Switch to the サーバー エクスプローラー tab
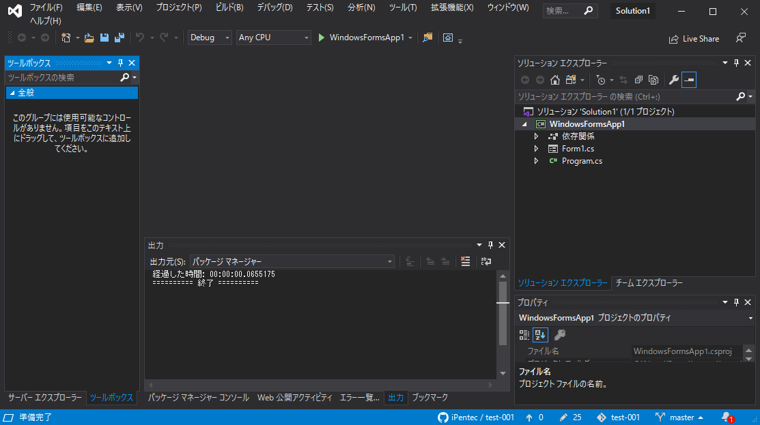The height and width of the screenshot is (425, 760). (45, 397)
